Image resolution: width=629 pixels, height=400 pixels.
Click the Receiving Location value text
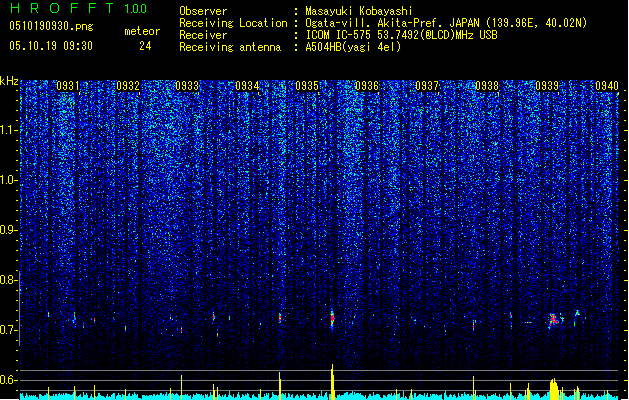pos(446,23)
